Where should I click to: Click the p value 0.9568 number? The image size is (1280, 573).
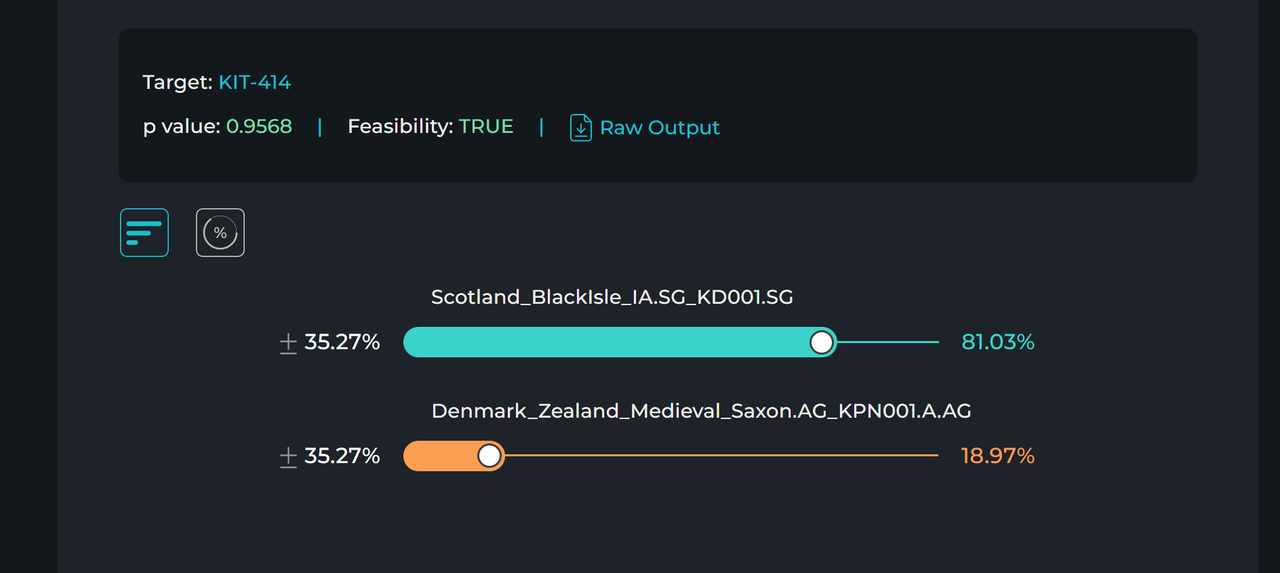coord(259,127)
